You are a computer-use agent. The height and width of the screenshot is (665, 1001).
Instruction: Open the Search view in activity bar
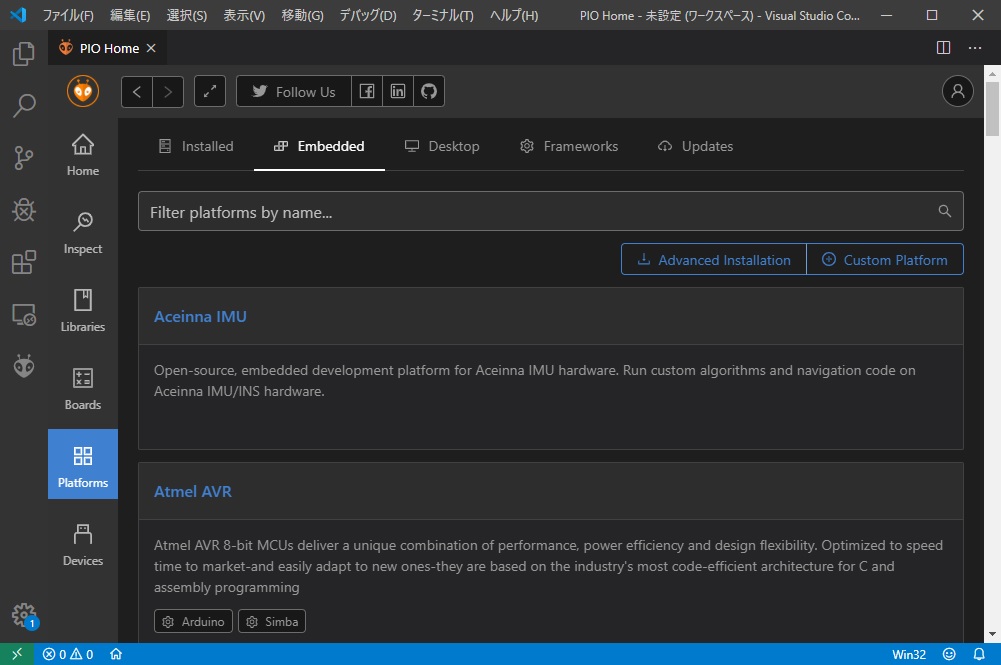(x=24, y=105)
